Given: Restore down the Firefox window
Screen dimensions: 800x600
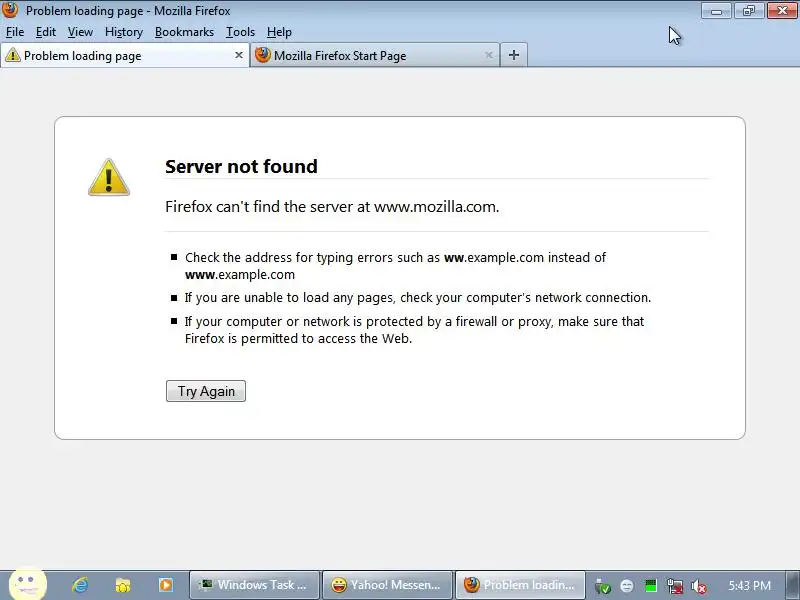Looking at the screenshot, I should click(748, 11).
